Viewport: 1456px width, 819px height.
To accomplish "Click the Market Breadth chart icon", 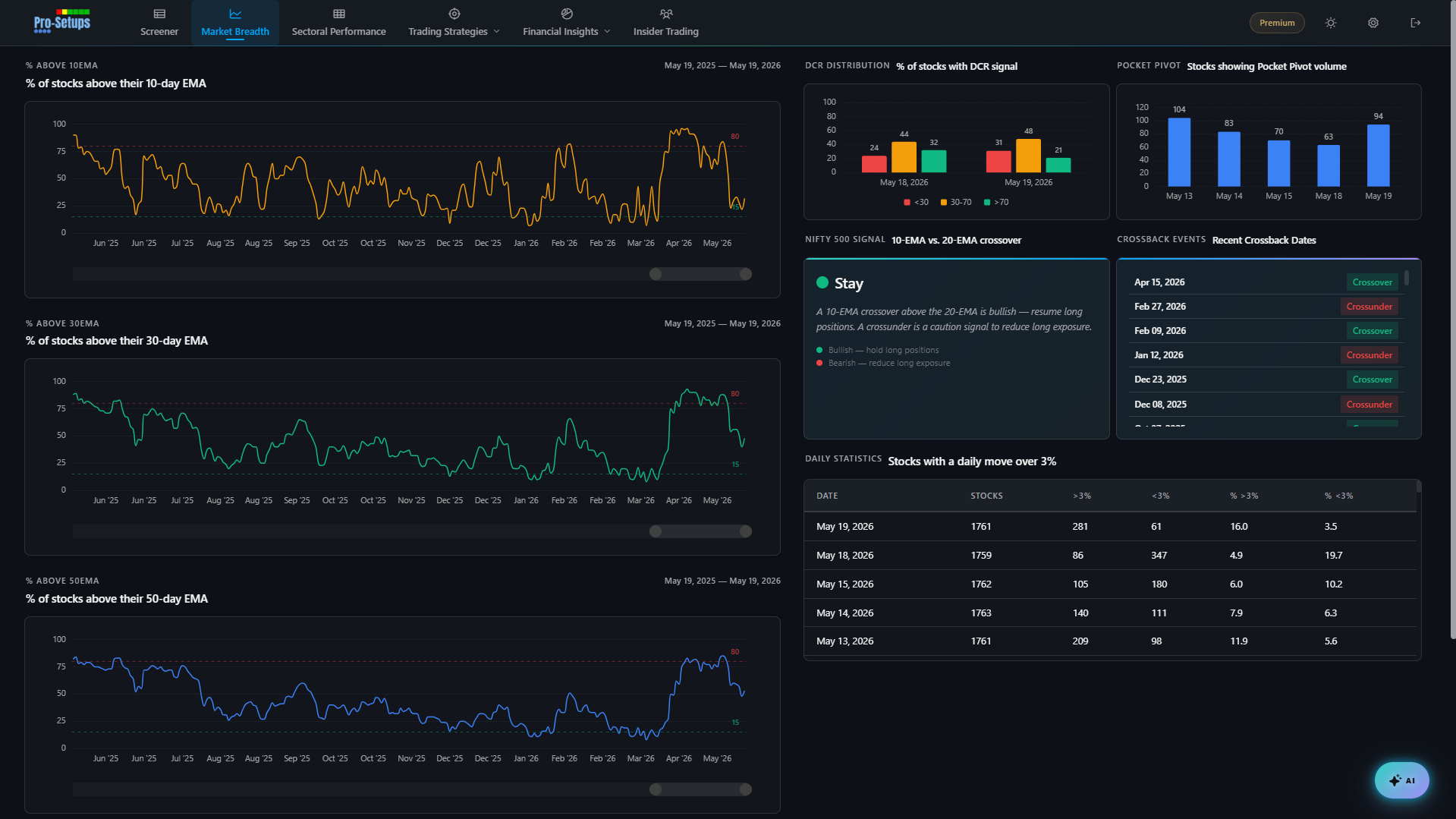I will coord(235,14).
